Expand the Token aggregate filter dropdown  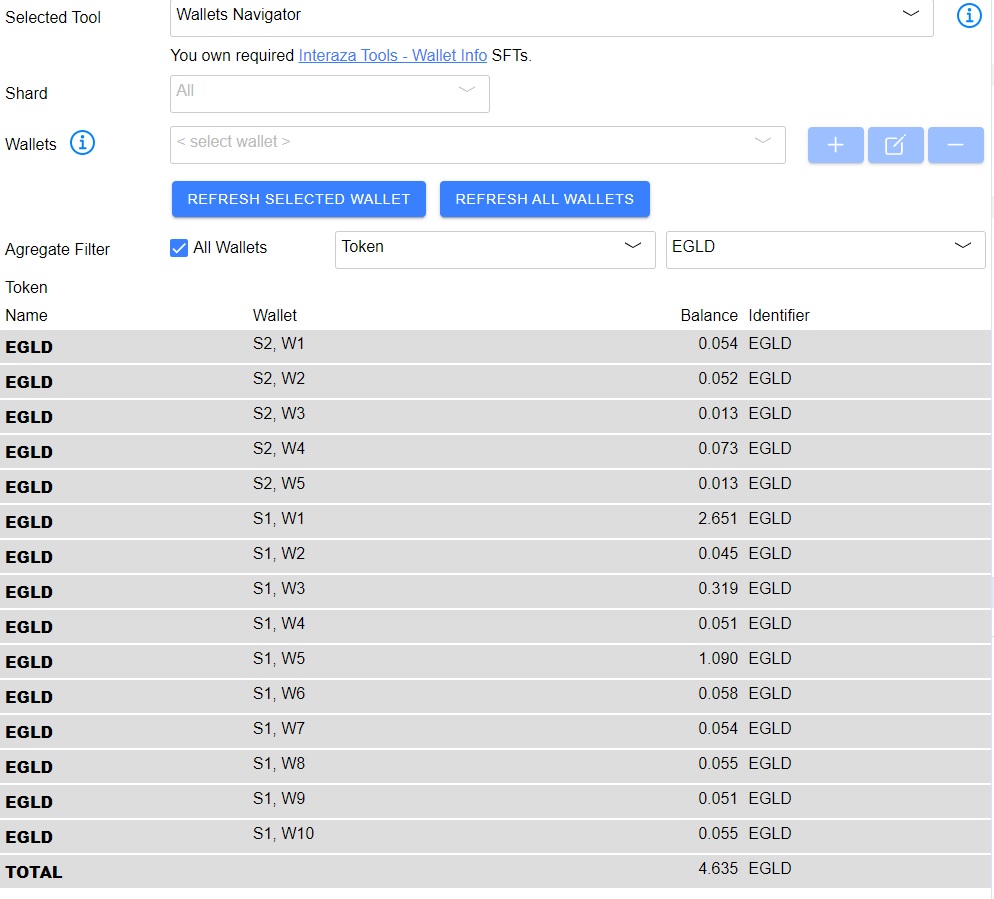(x=494, y=249)
